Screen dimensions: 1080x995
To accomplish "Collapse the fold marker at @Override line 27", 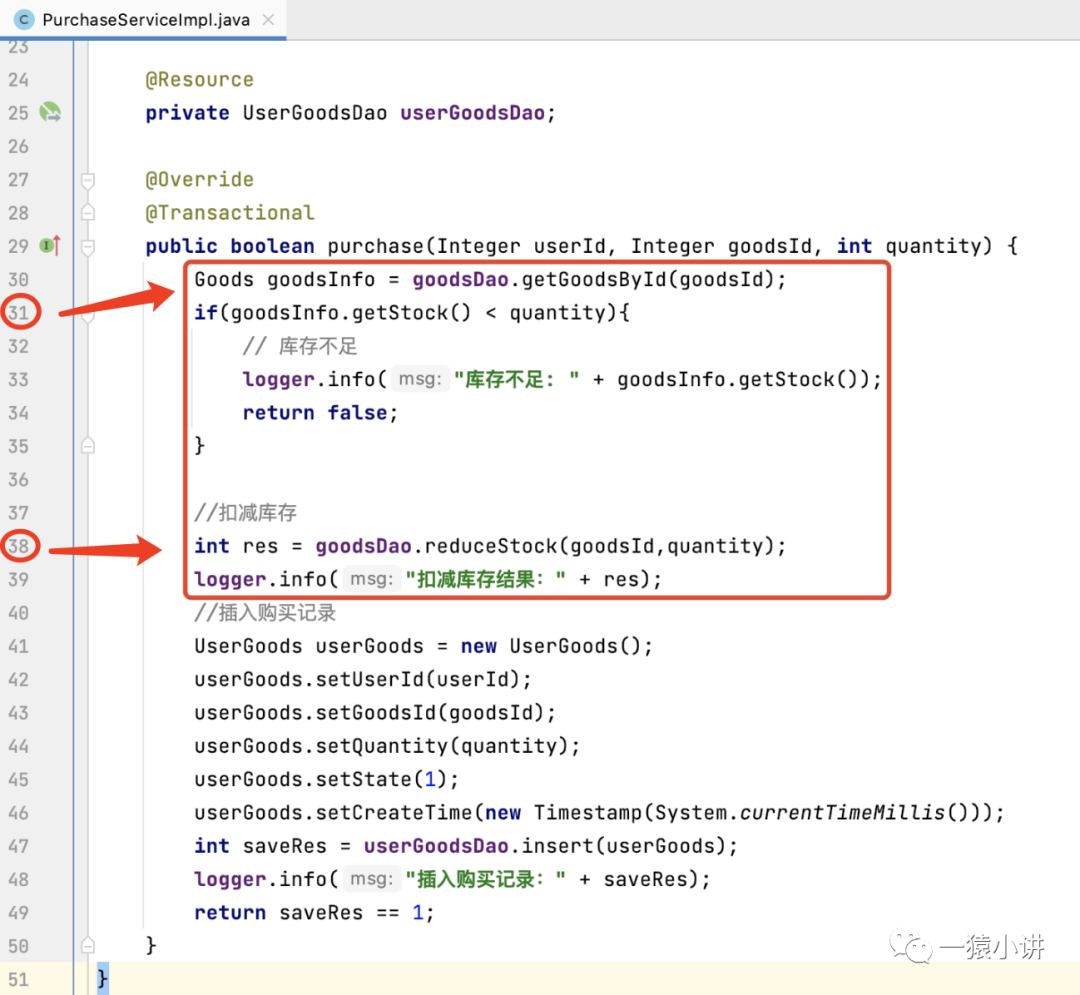I will point(87,180).
